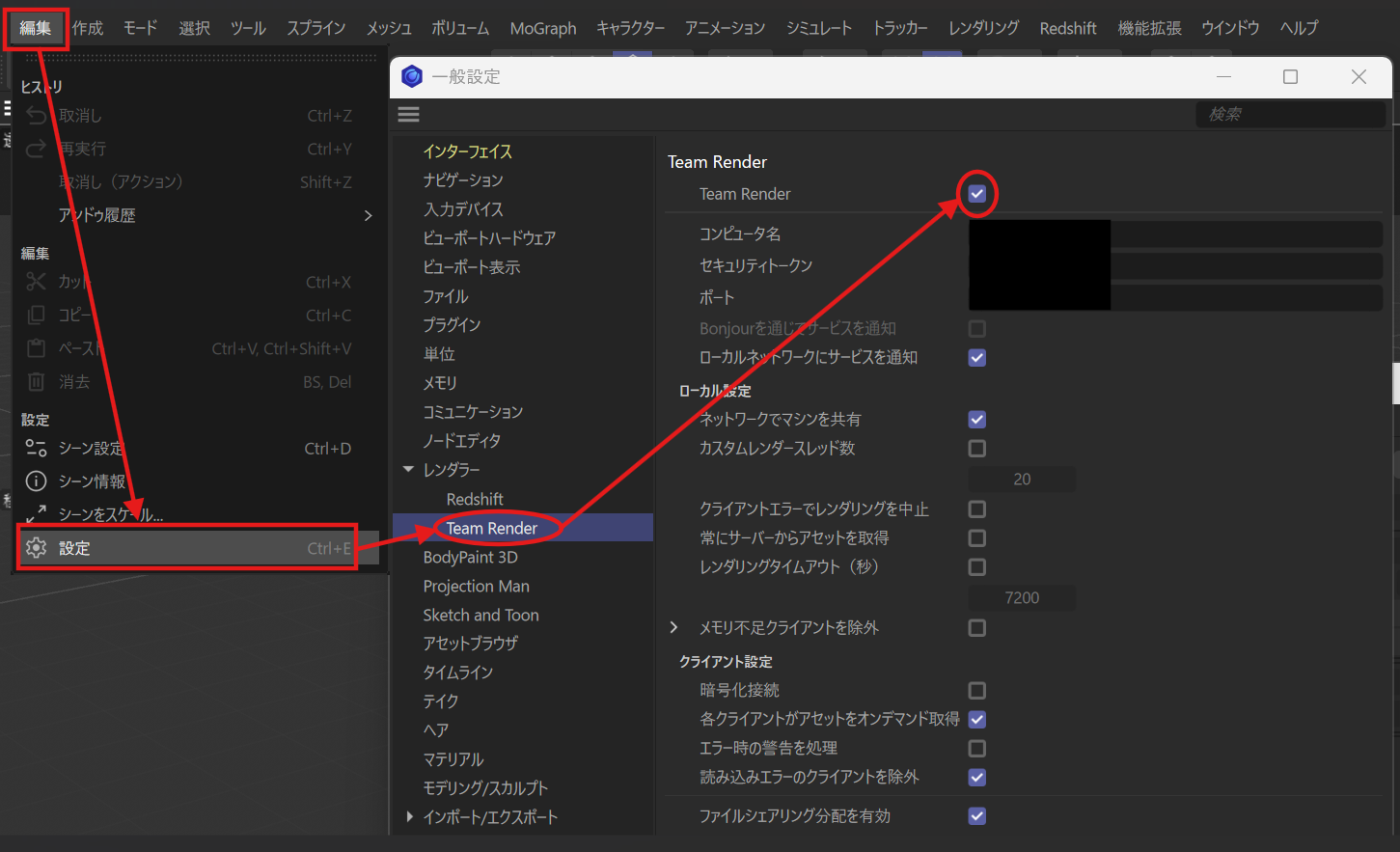1400x852 pixels.
Task: Click the Cinema 4D logo in title bar
Action: pos(412,76)
